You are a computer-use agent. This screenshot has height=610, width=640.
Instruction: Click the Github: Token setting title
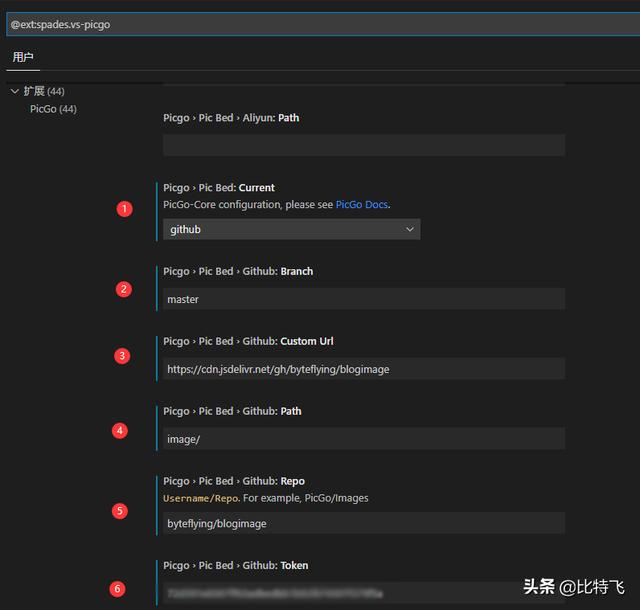coord(236,565)
